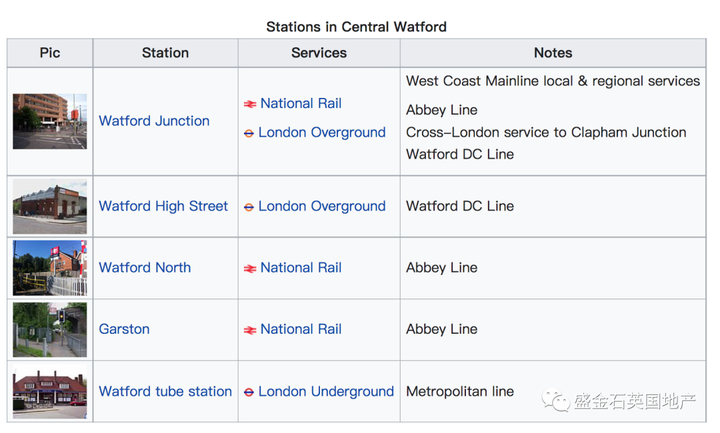Open the Garston station thumbnail

50,330
